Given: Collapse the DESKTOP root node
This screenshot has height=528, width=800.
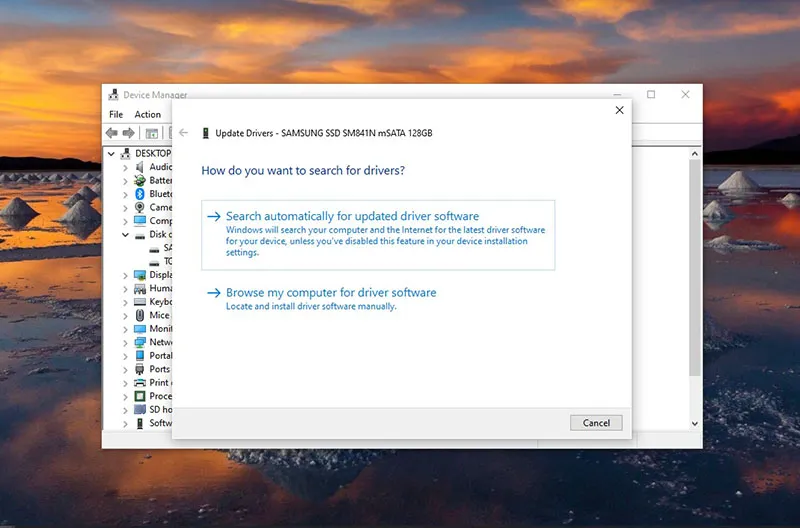Looking at the screenshot, I should pyautogui.click(x=111, y=154).
